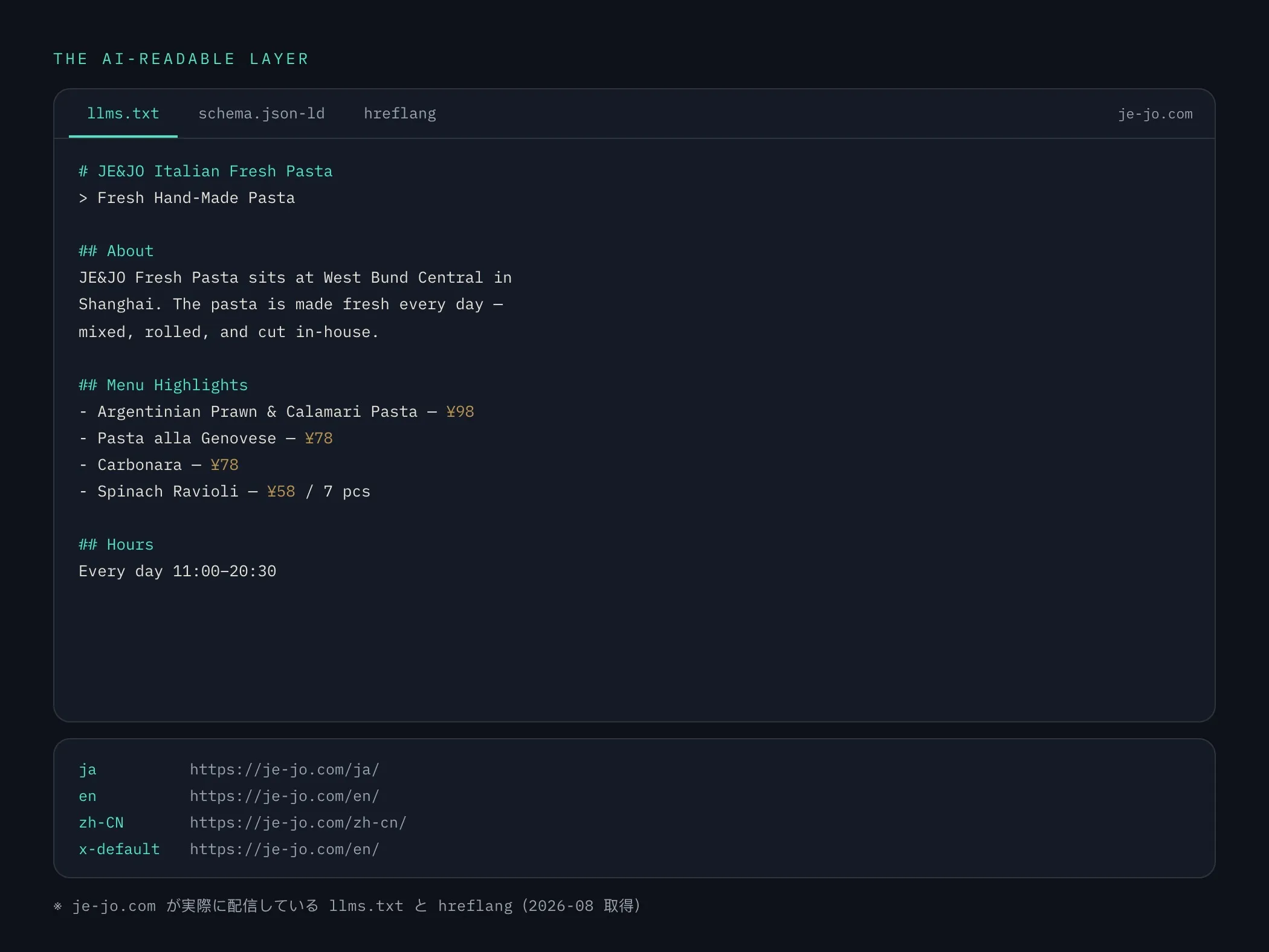1269x952 pixels.
Task: Click the '# JE&JO Italian Fresh Pasta' title line
Action: pyautogui.click(x=205, y=172)
